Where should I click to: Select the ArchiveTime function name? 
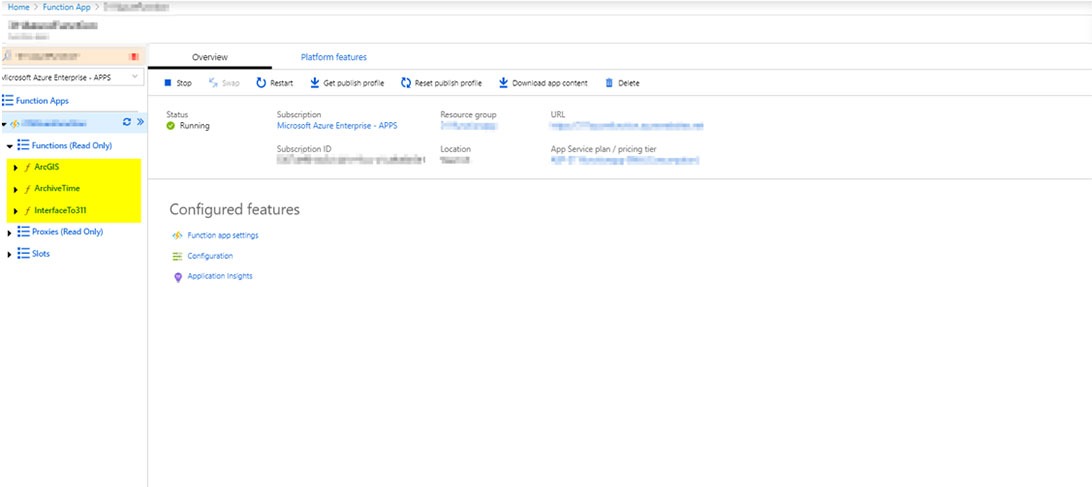(x=57, y=188)
